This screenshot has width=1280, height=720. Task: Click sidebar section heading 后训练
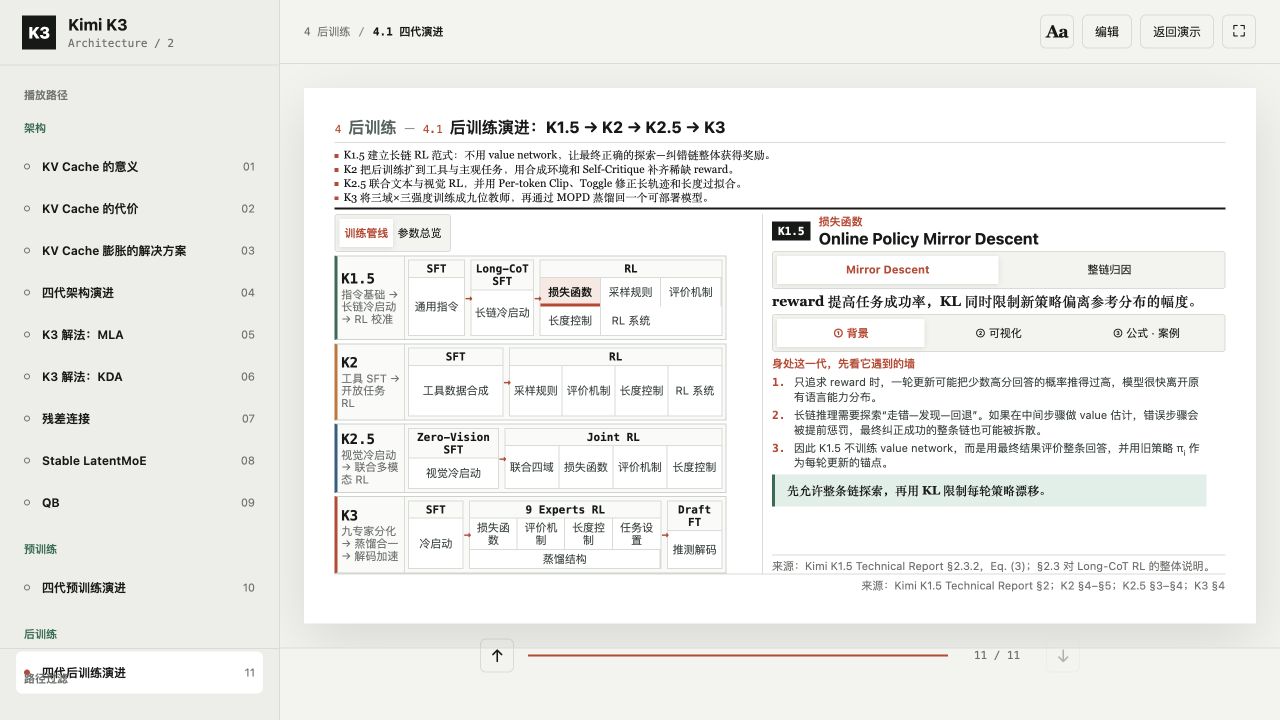(x=41, y=634)
